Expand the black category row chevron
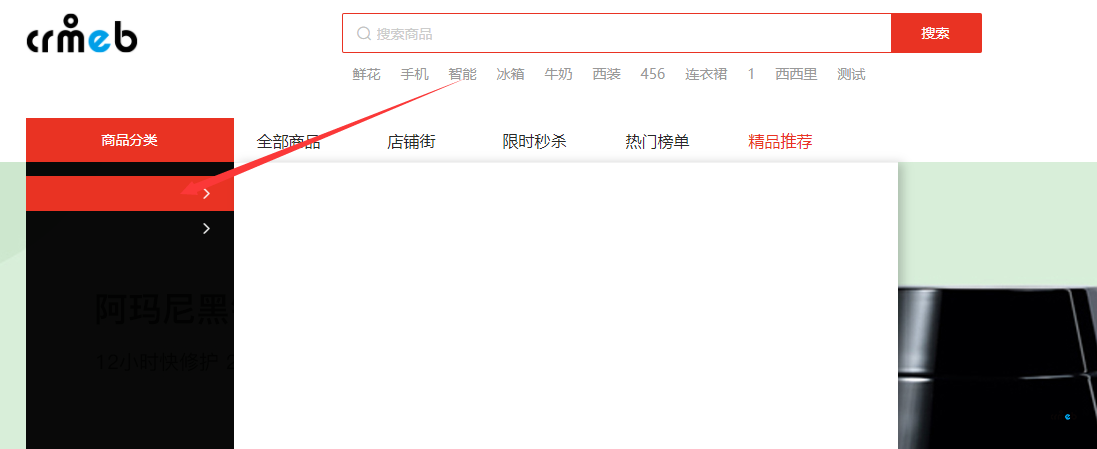This screenshot has width=1097, height=449. (x=206, y=228)
